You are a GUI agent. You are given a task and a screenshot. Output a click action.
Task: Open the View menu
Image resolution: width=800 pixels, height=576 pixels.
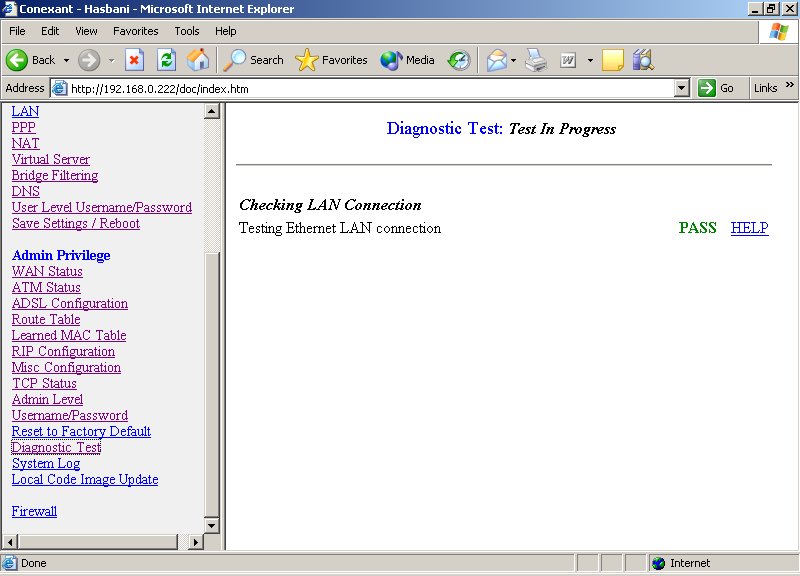pyautogui.click(x=86, y=31)
